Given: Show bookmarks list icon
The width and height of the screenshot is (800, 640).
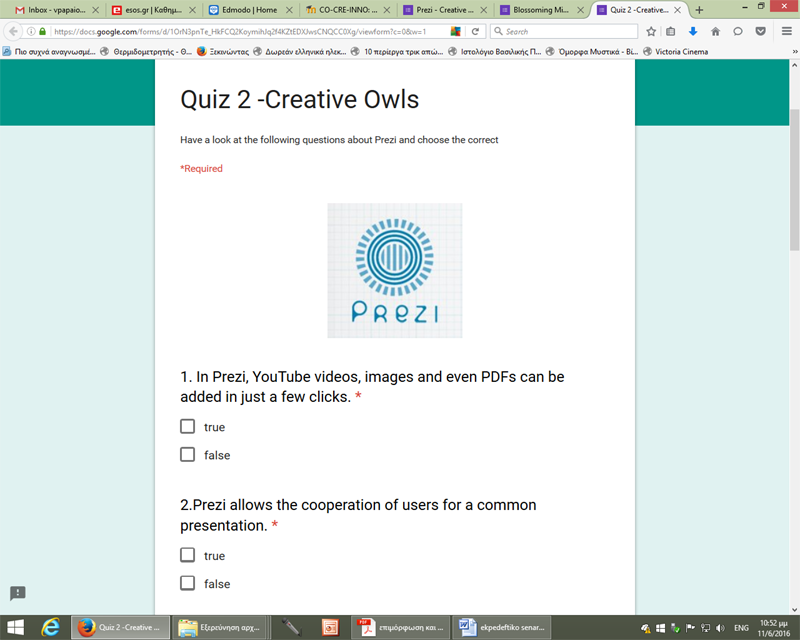Looking at the screenshot, I should click(x=670, y=31).
